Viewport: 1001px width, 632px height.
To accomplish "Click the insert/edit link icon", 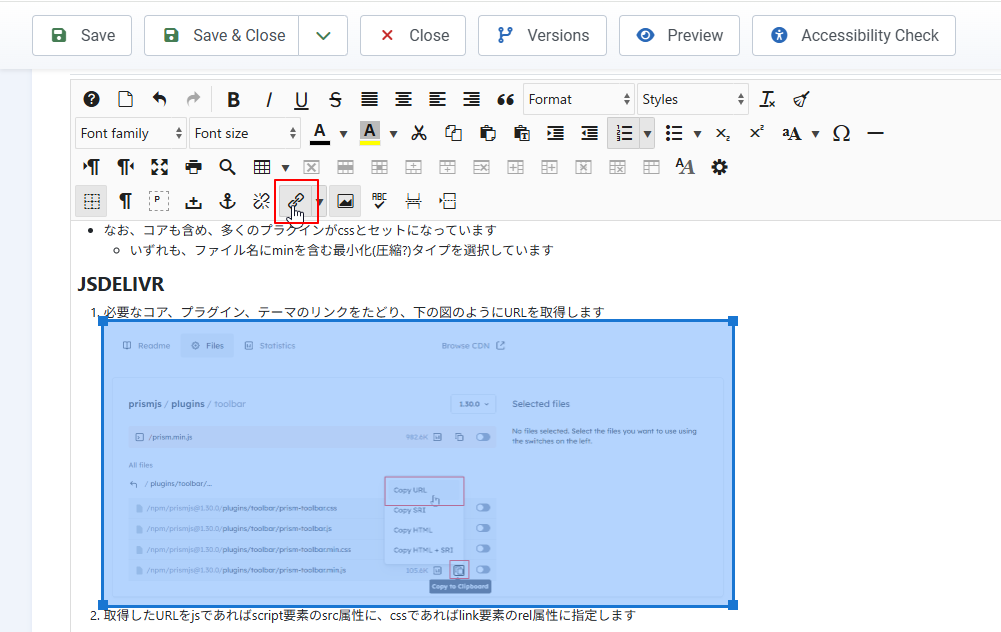I will [296, 201].
